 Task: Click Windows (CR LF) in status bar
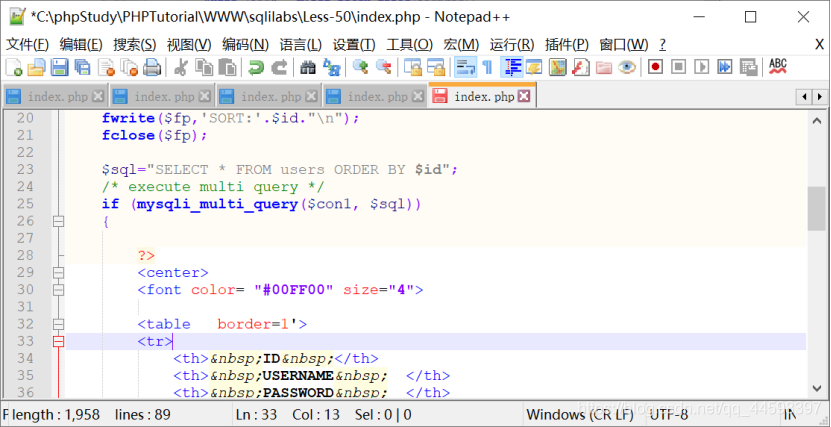pyautogui.click(x=580, y=414)
